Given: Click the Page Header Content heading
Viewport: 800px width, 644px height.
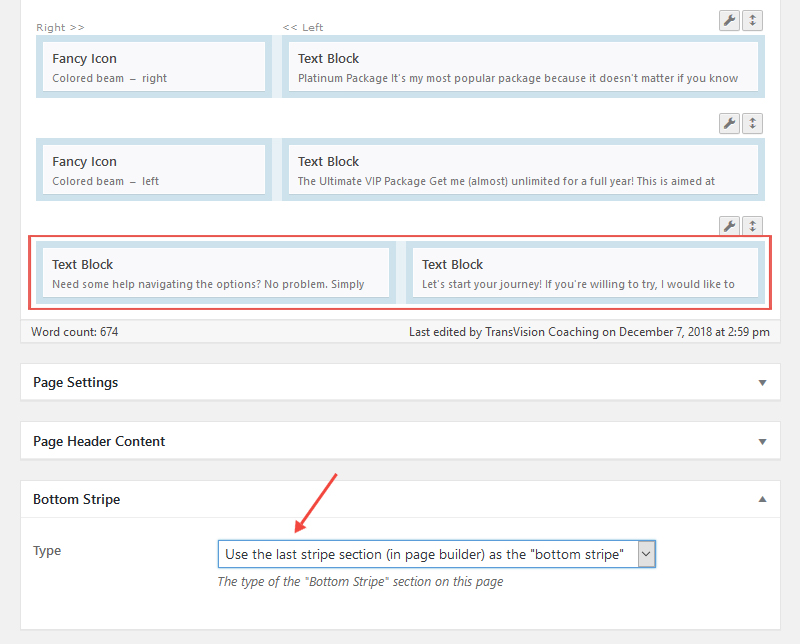Looking at the screenshot, I should coord(99,441).
